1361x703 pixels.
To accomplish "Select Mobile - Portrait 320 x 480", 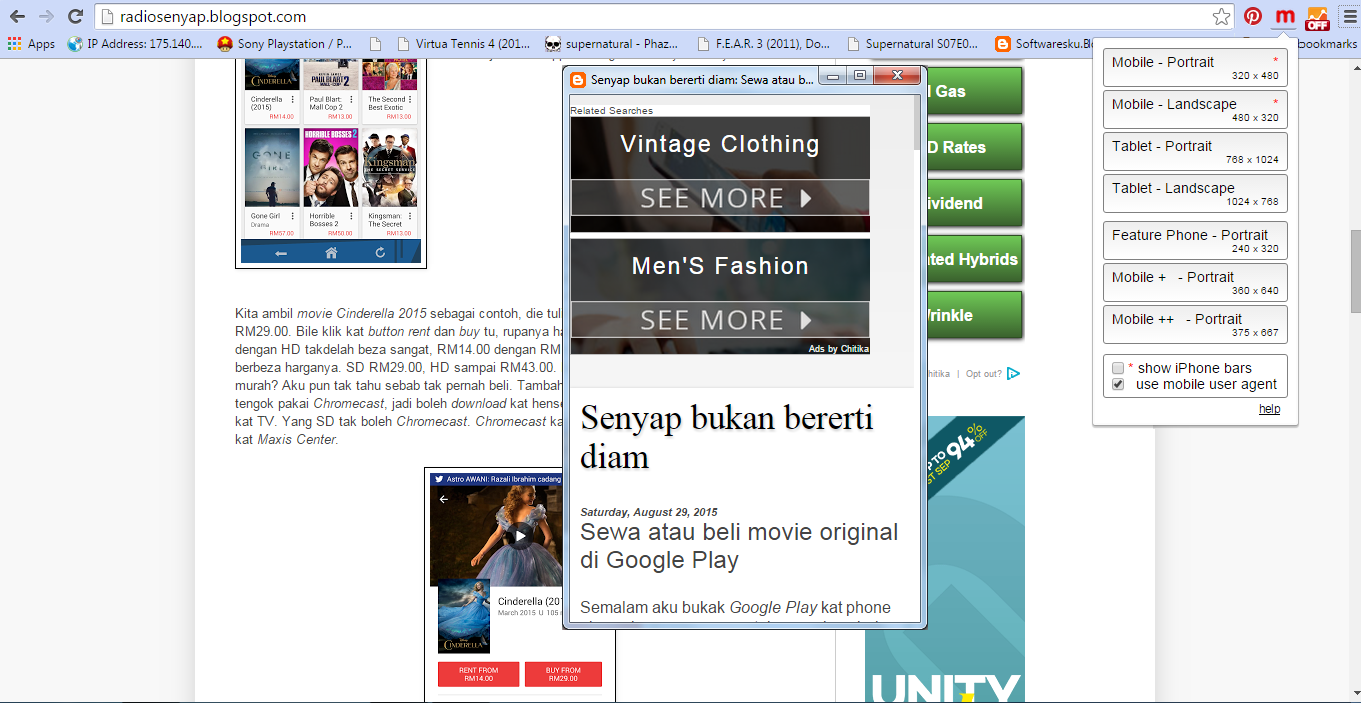I will (1195, 68).
